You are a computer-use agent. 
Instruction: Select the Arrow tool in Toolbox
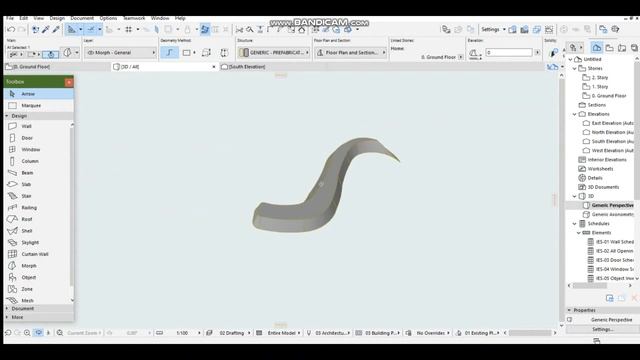(x=39, y=94)
